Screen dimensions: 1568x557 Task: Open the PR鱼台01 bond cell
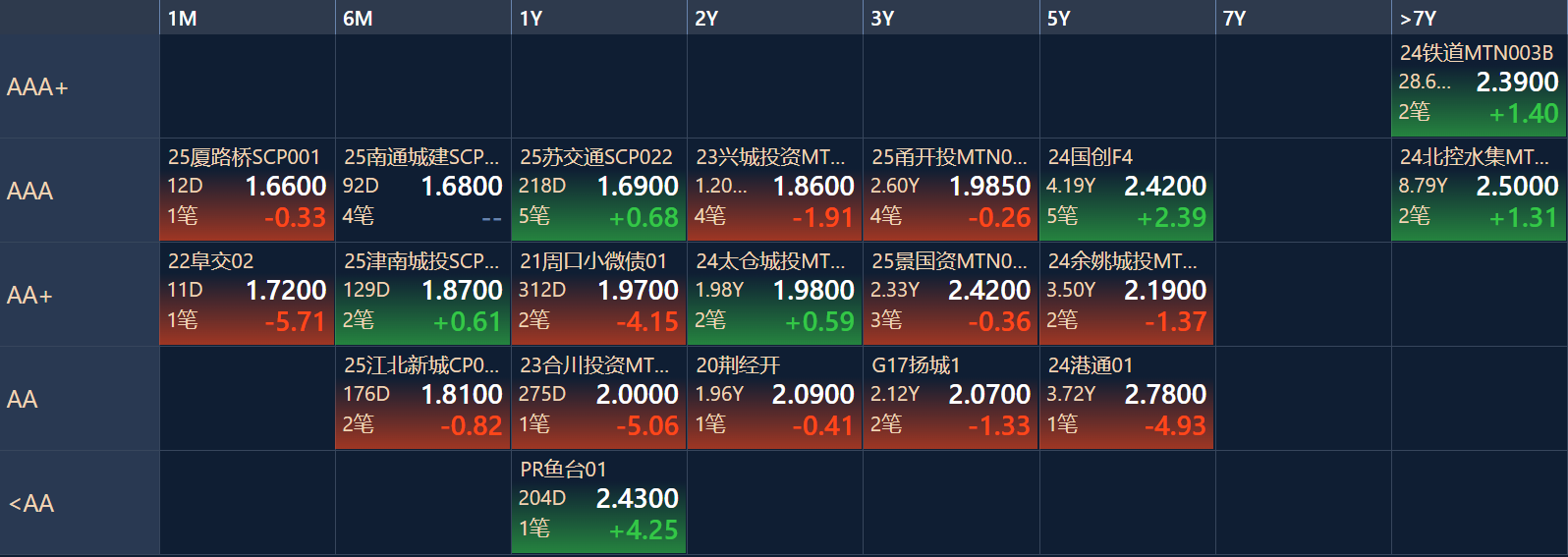(597, 503)
